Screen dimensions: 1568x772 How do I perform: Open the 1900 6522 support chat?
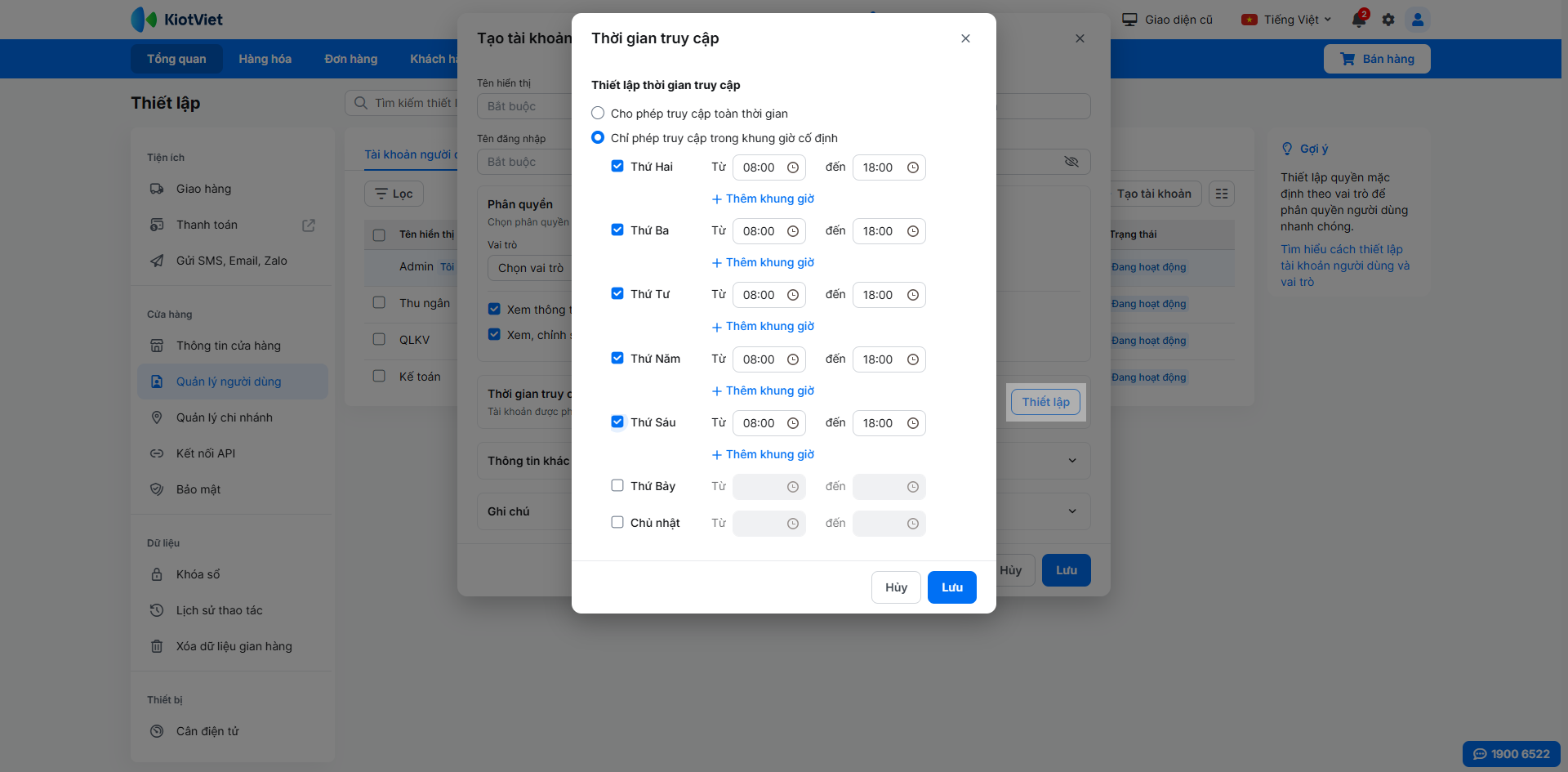pyautogui.click(x=1512, y=754)
